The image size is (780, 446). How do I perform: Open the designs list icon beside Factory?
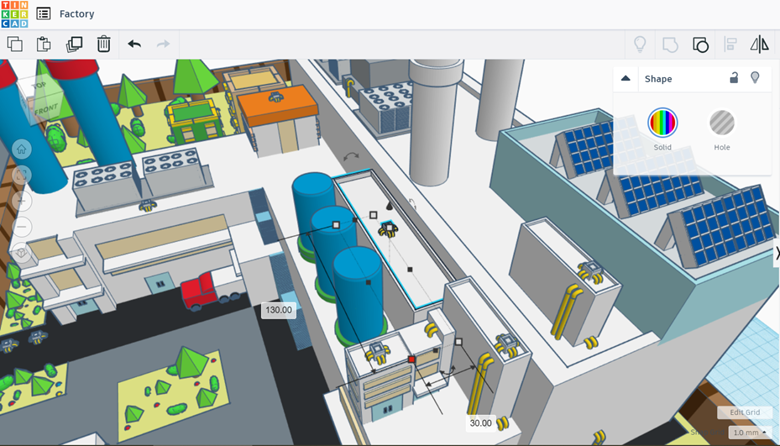point(44,14)
